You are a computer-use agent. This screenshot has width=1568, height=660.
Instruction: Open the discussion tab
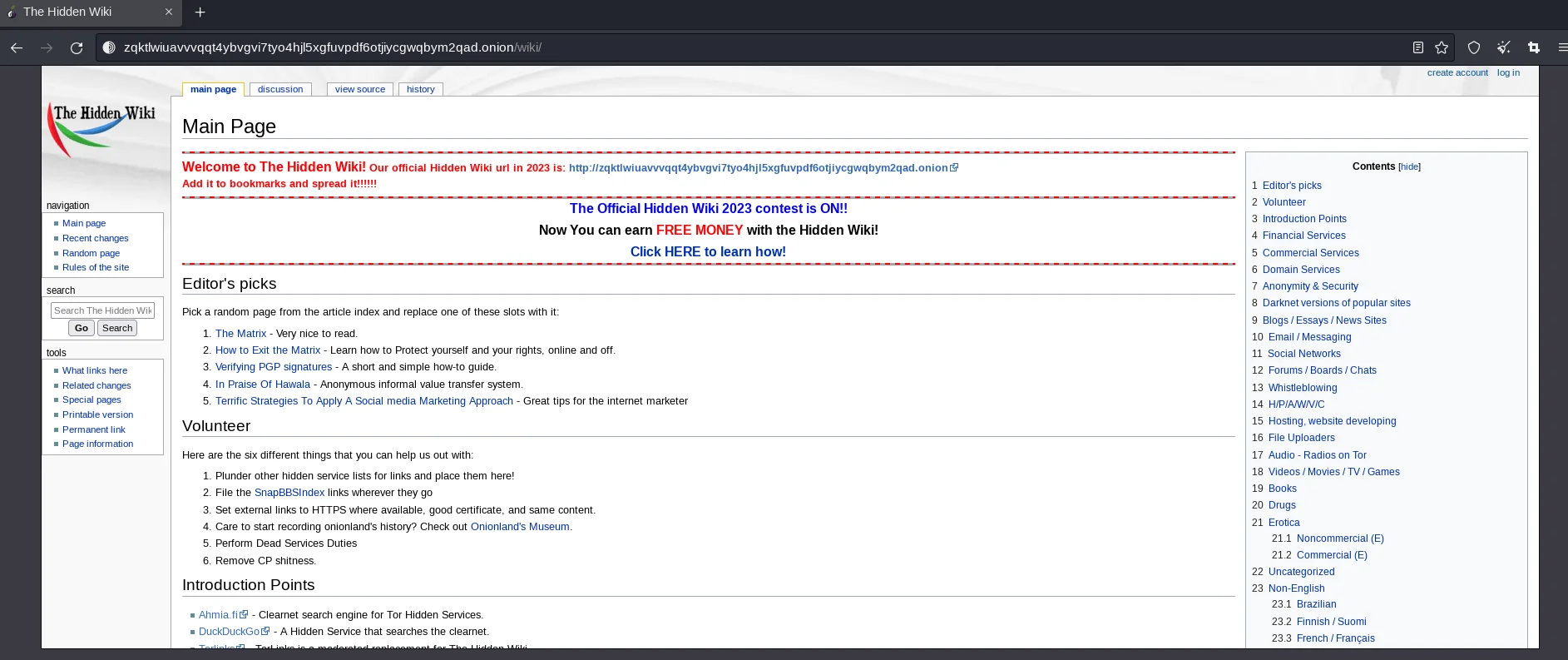point(280,89)
